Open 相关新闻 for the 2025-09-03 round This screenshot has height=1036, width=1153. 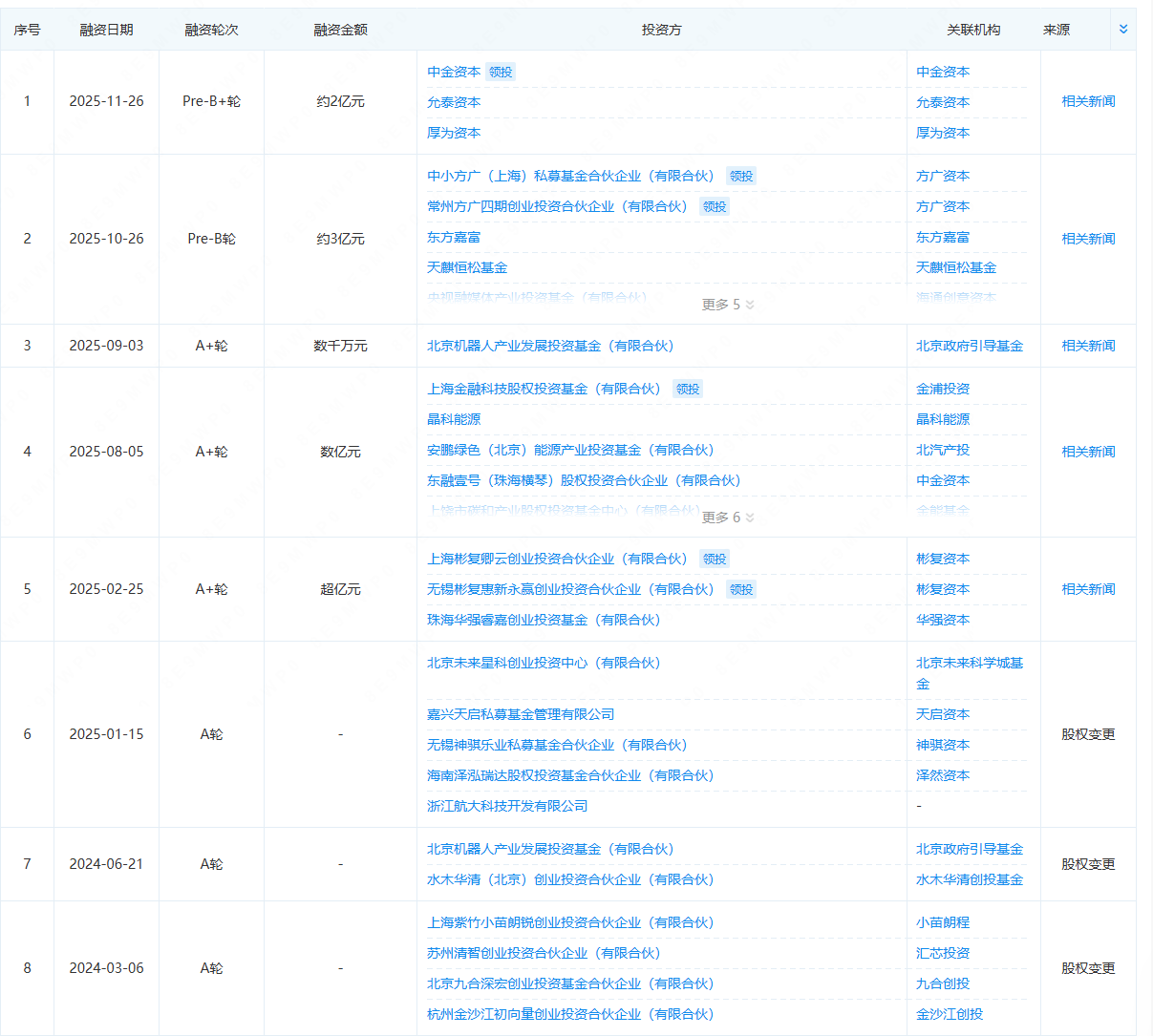point(1088,346)
